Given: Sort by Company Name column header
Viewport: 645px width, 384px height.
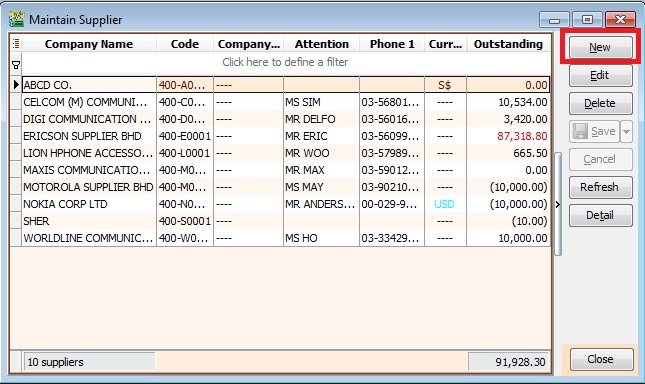Looking at the screenshot, I should tap(89, 44).
